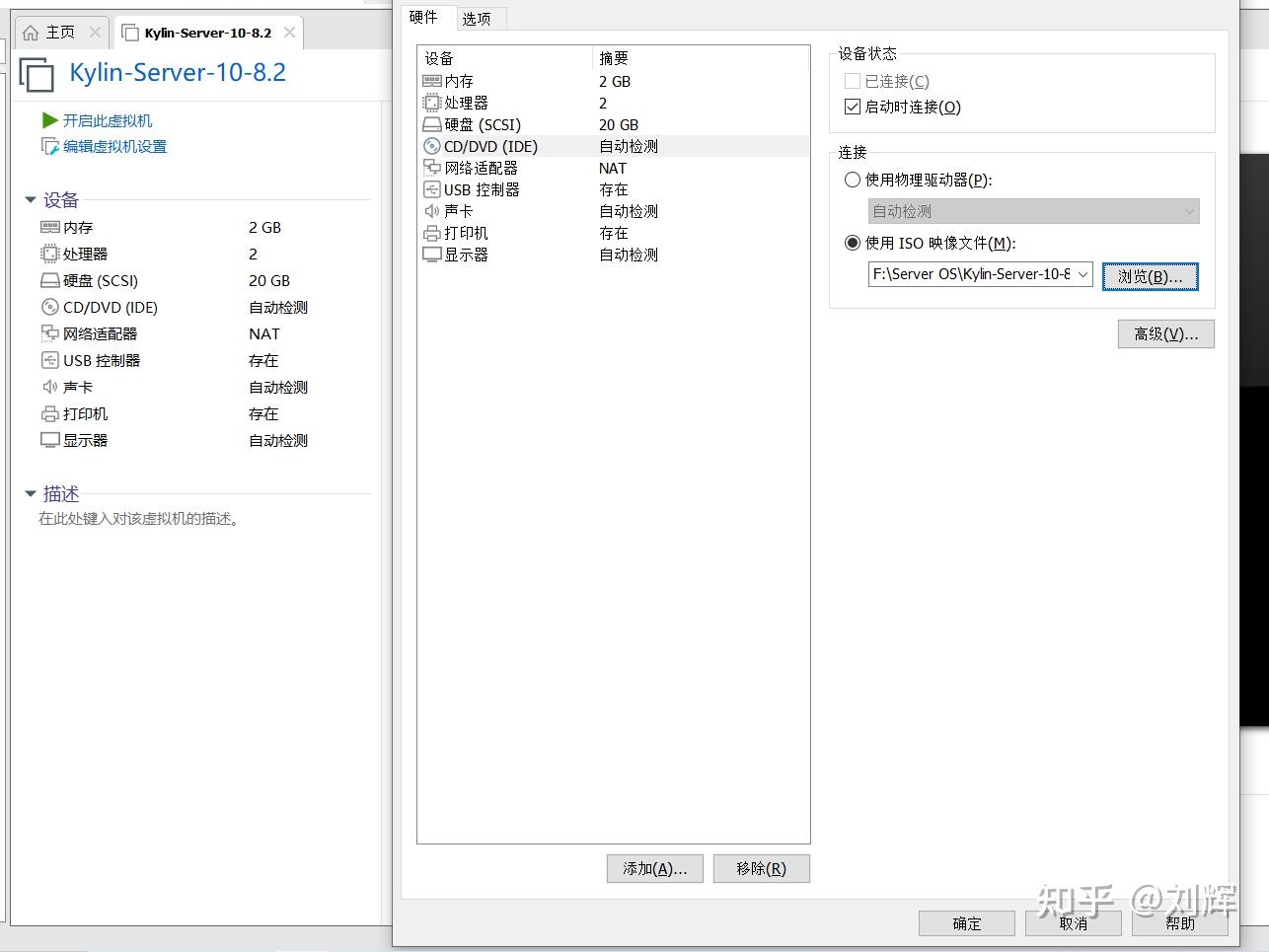Click the 帮助 help button
Screen dimensions: 1269x952
click(1180, 923)
